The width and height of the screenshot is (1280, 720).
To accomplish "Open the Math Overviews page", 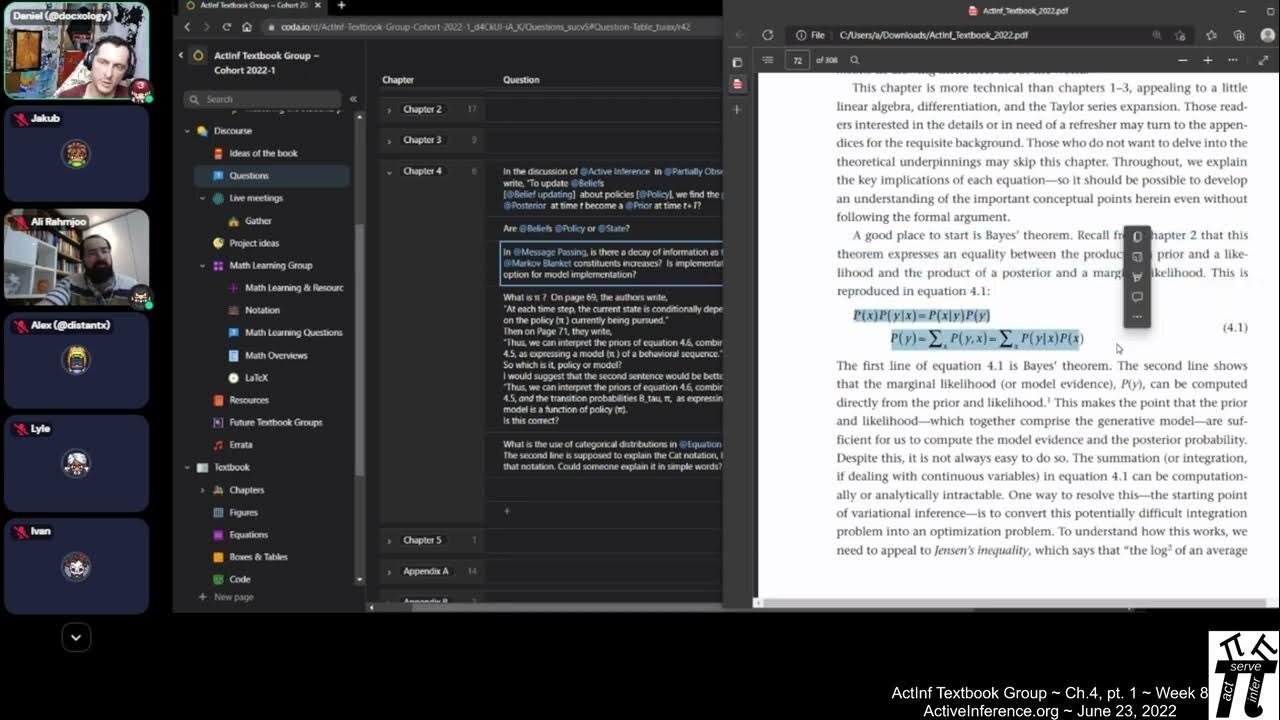I will 276,355.
